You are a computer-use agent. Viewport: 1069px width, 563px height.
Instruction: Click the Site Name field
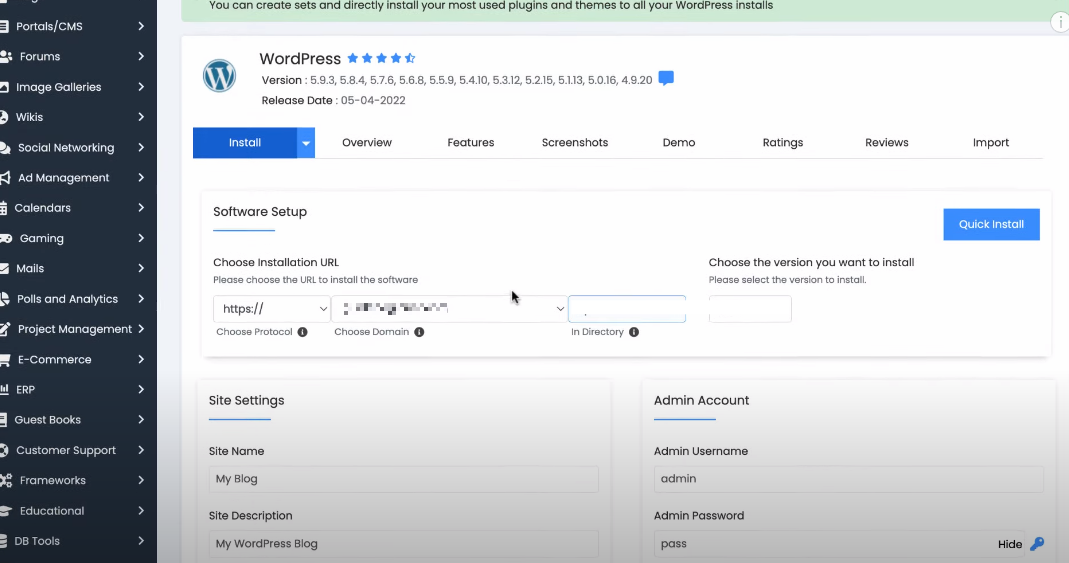404,479
